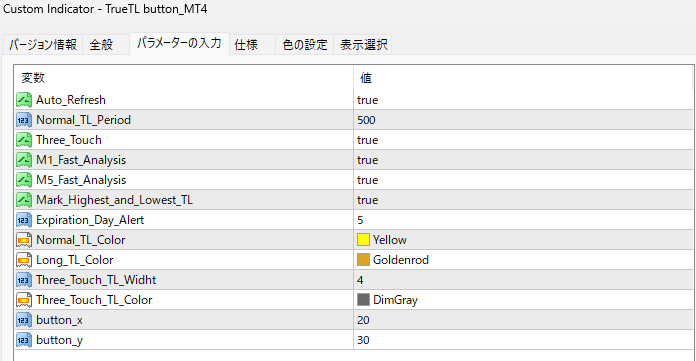The height and width of the screenshot is (361, 696).
Task: Click the boolean icon next to Three_Touch
Action: [24, 140]
